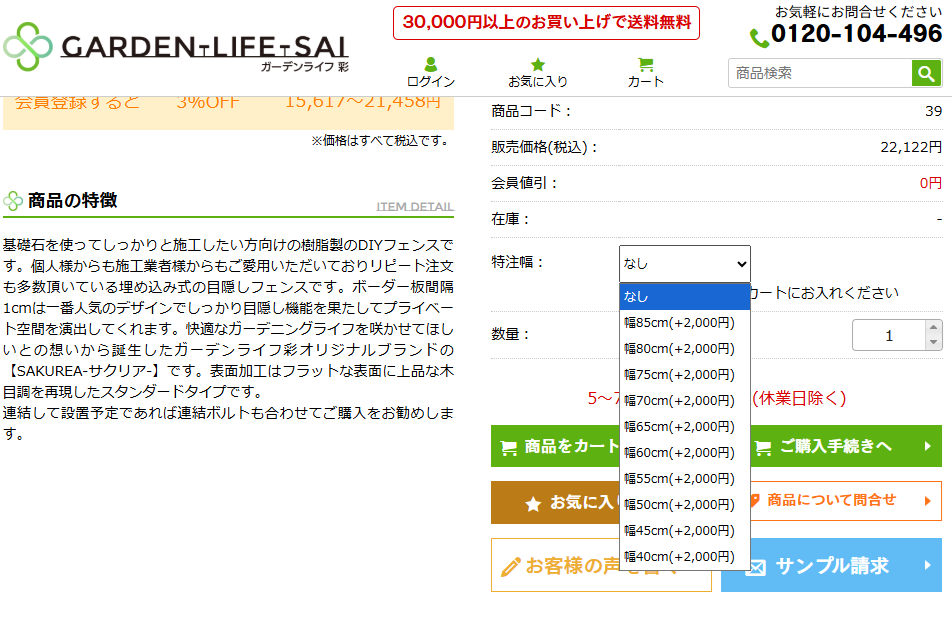Viewport: 952px width, 632px height.
Task: Click the star icon on お気に入り button
Action: click(x=531, y=502)
